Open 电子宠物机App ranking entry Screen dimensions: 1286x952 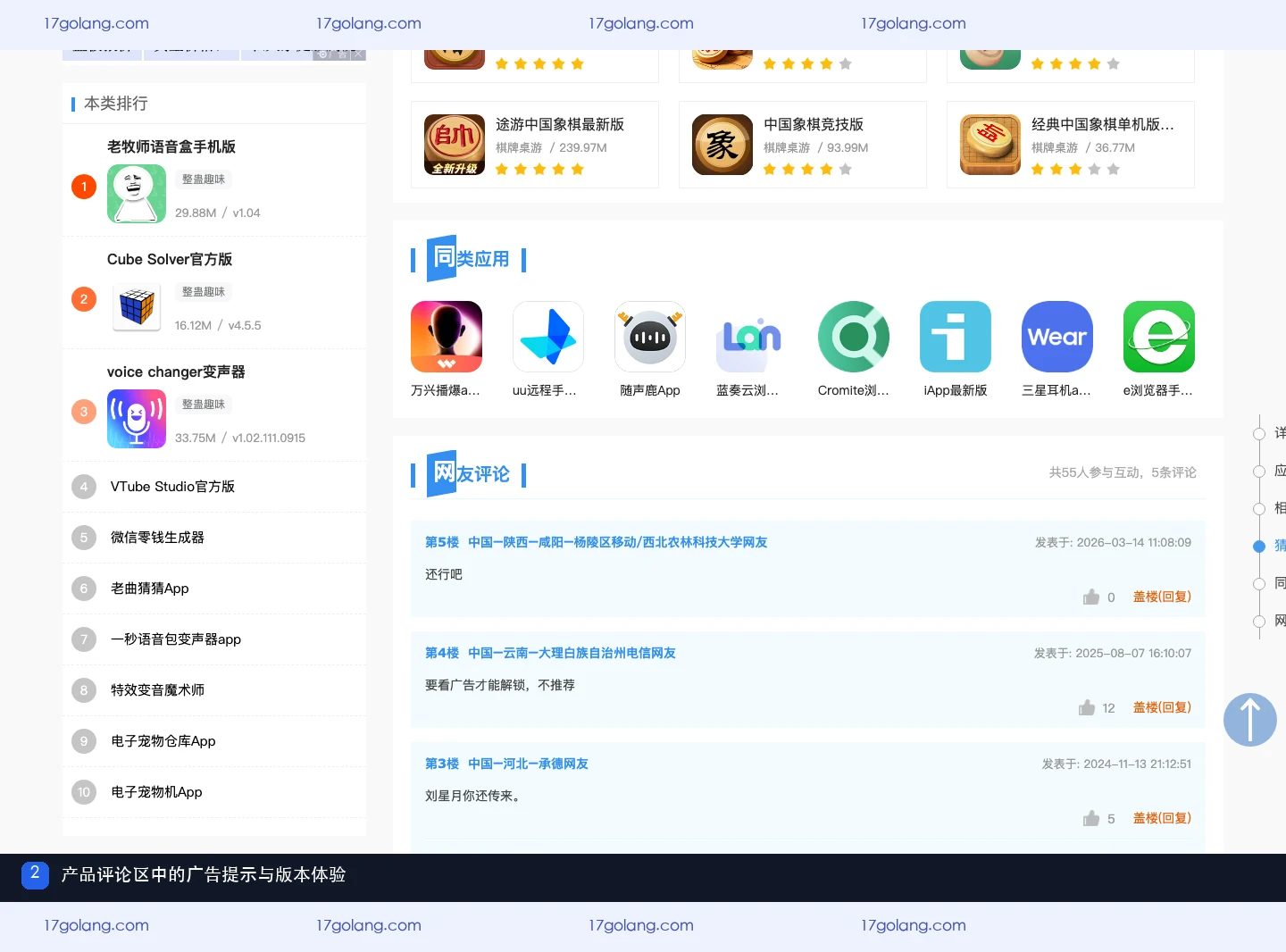click(156, 792)
